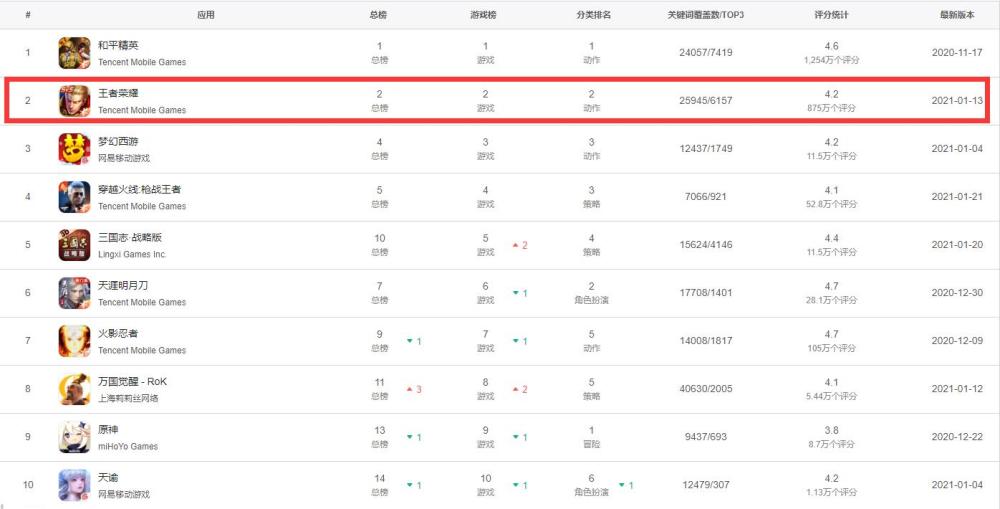
Task: Click version date 2021-01-13
Action: (x=957, y=101)
